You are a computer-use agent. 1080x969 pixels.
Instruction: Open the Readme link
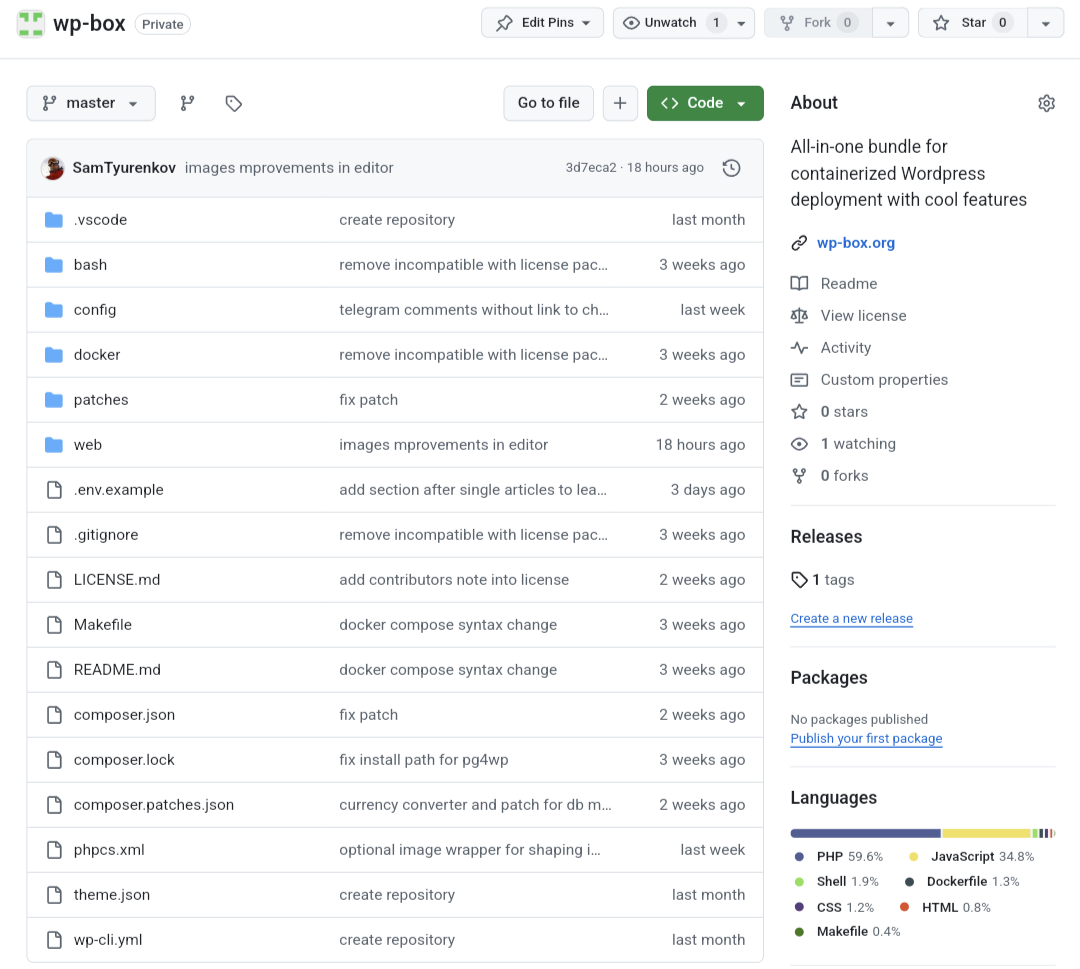849,284
